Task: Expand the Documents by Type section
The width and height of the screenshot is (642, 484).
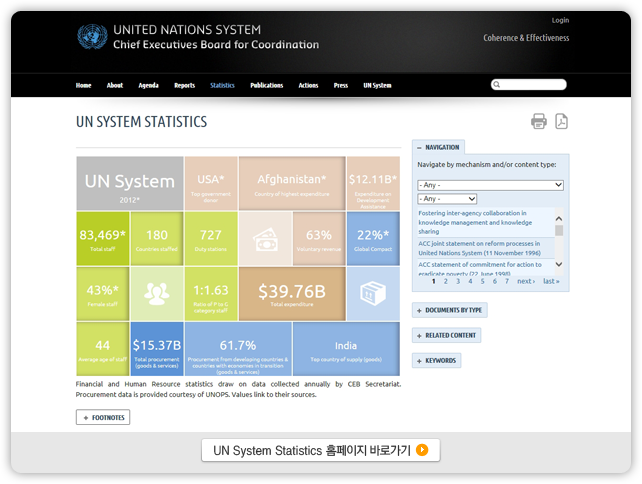Action: 449,310
